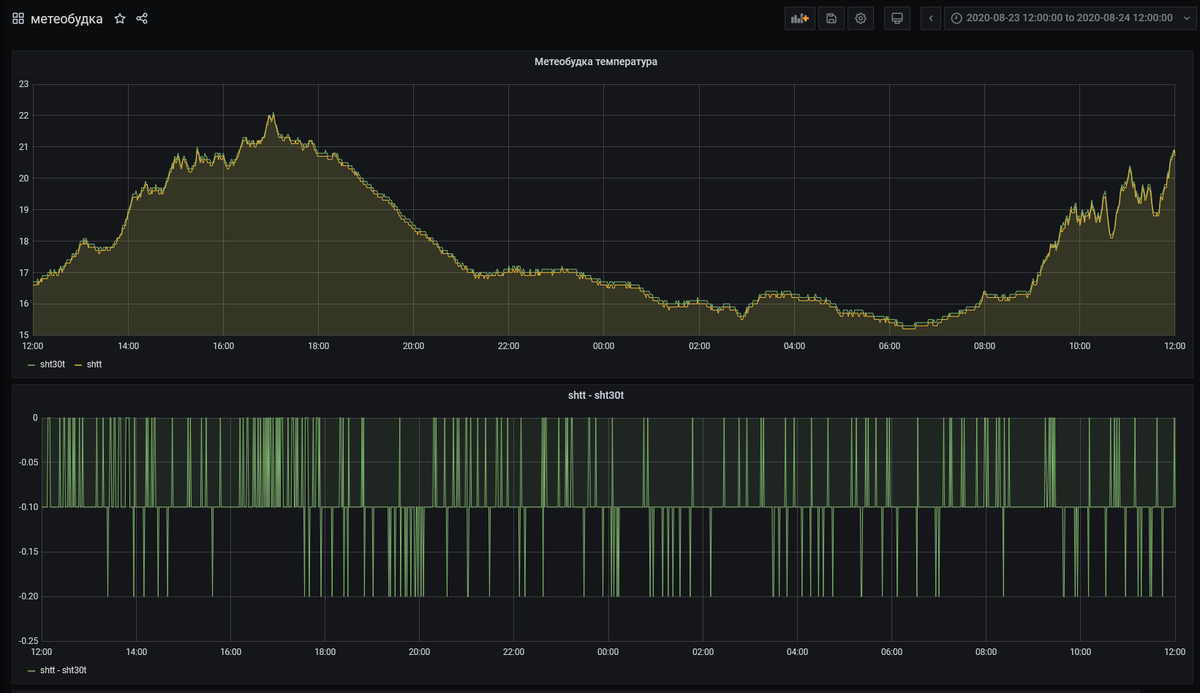Viewport: 1200px width, 693px height.
Task: Star the метеобудка dashboard
Action: click(x=120, y=18)
